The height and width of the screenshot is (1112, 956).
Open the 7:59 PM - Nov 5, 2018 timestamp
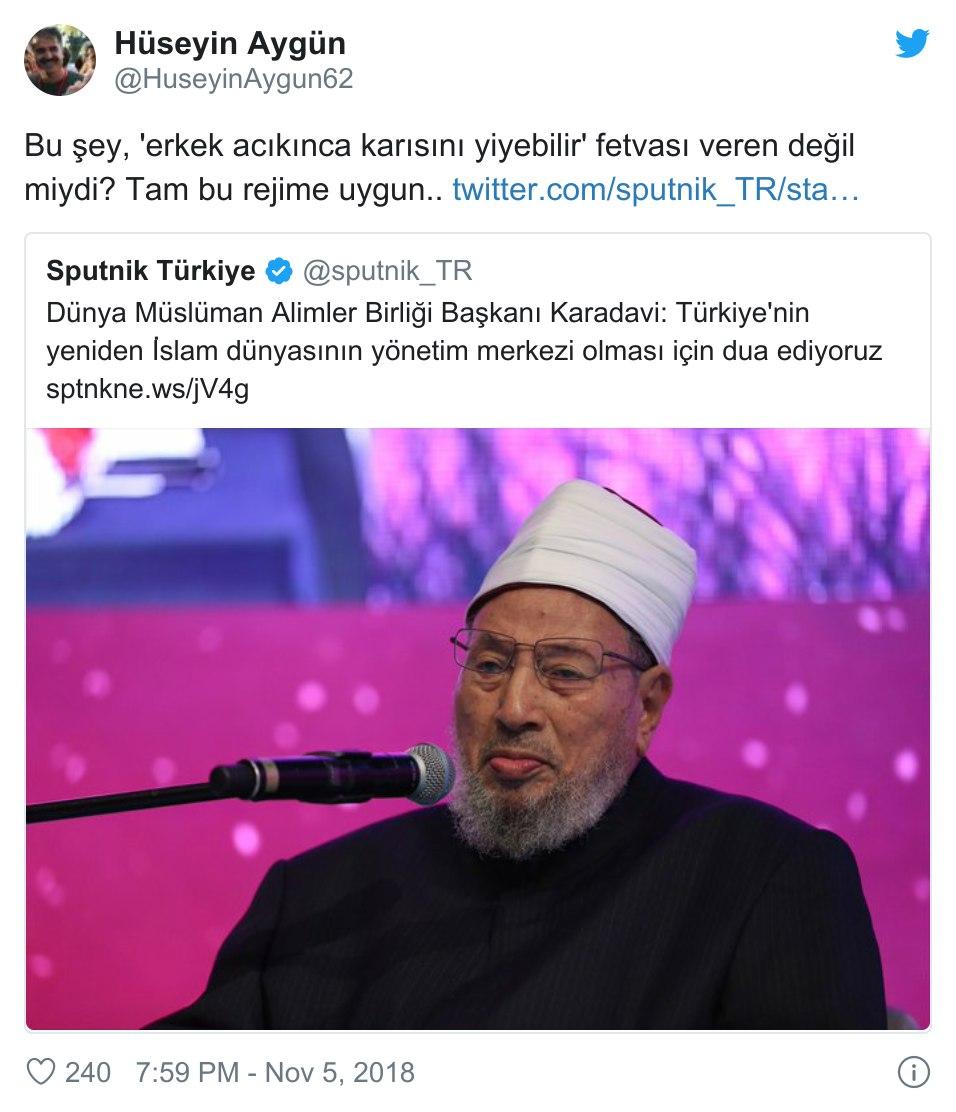275,1072
